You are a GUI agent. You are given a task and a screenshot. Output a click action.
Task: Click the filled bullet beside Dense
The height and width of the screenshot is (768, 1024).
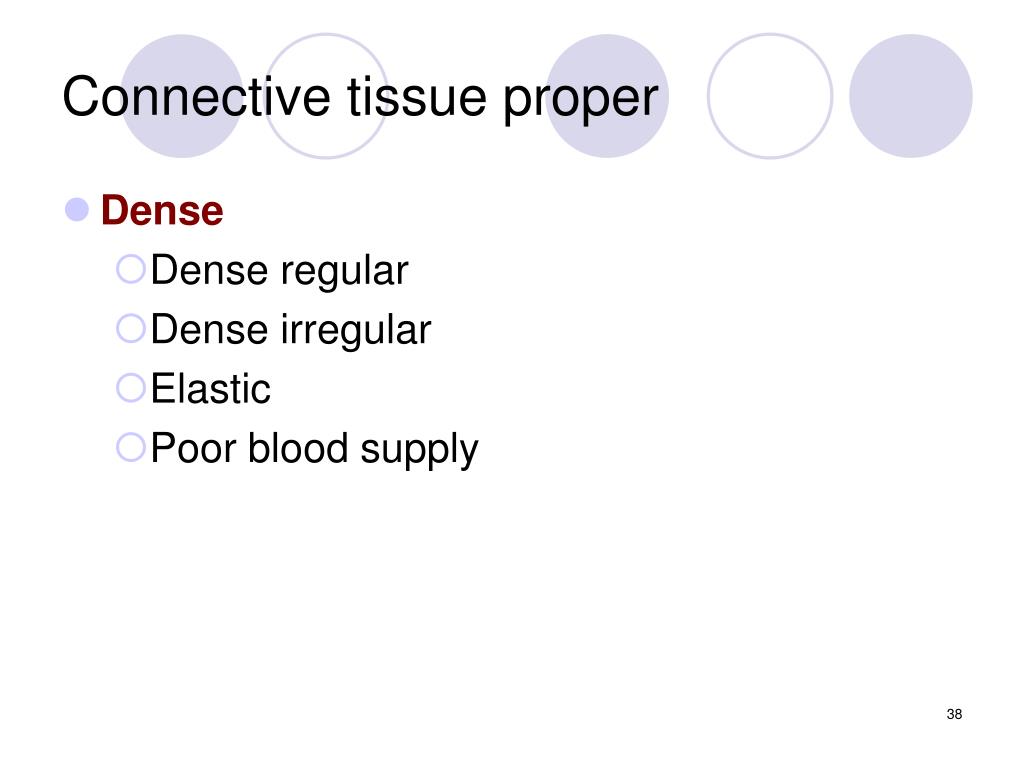click(77, 210)
